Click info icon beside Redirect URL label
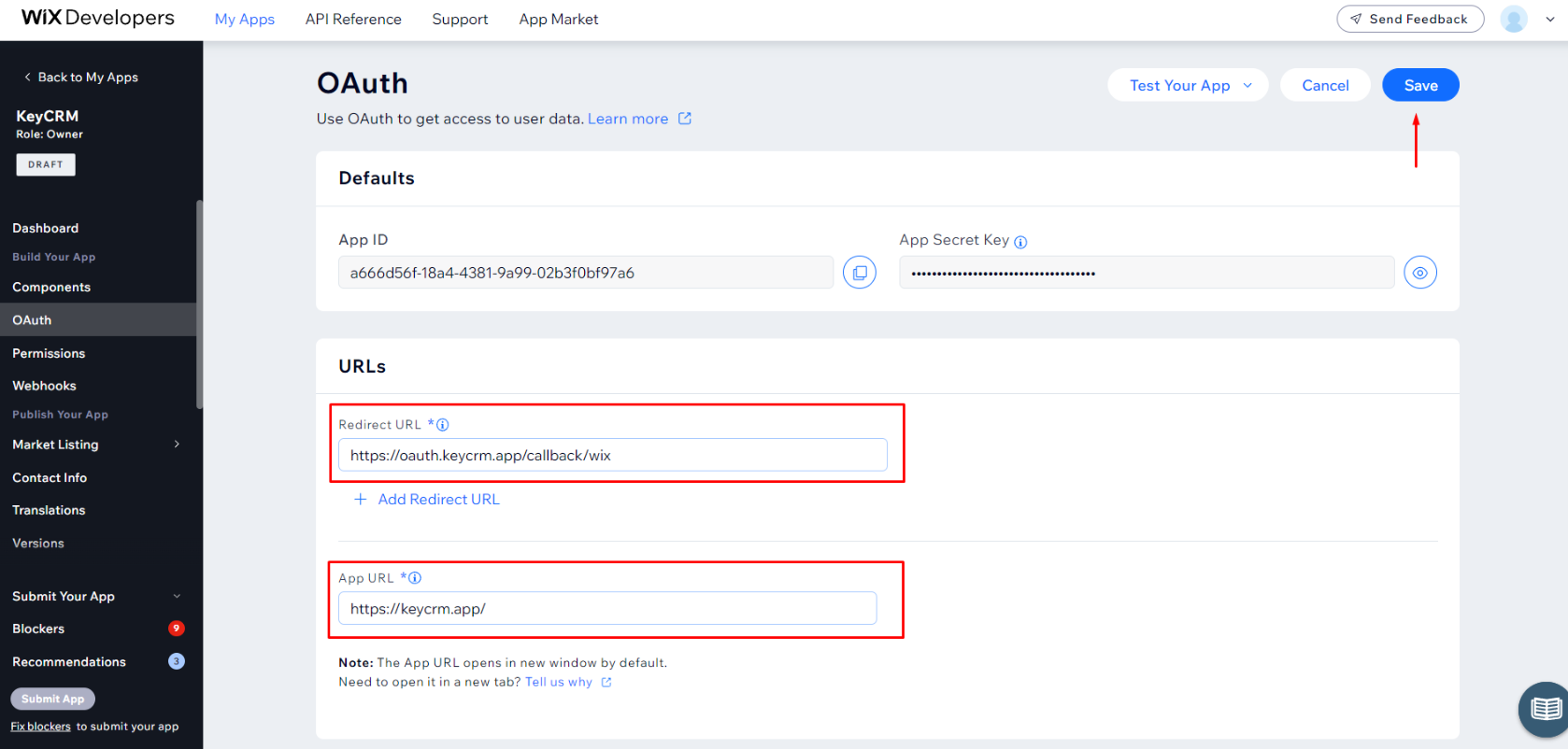Screen dimensions: 1568x749 point(443,425)
